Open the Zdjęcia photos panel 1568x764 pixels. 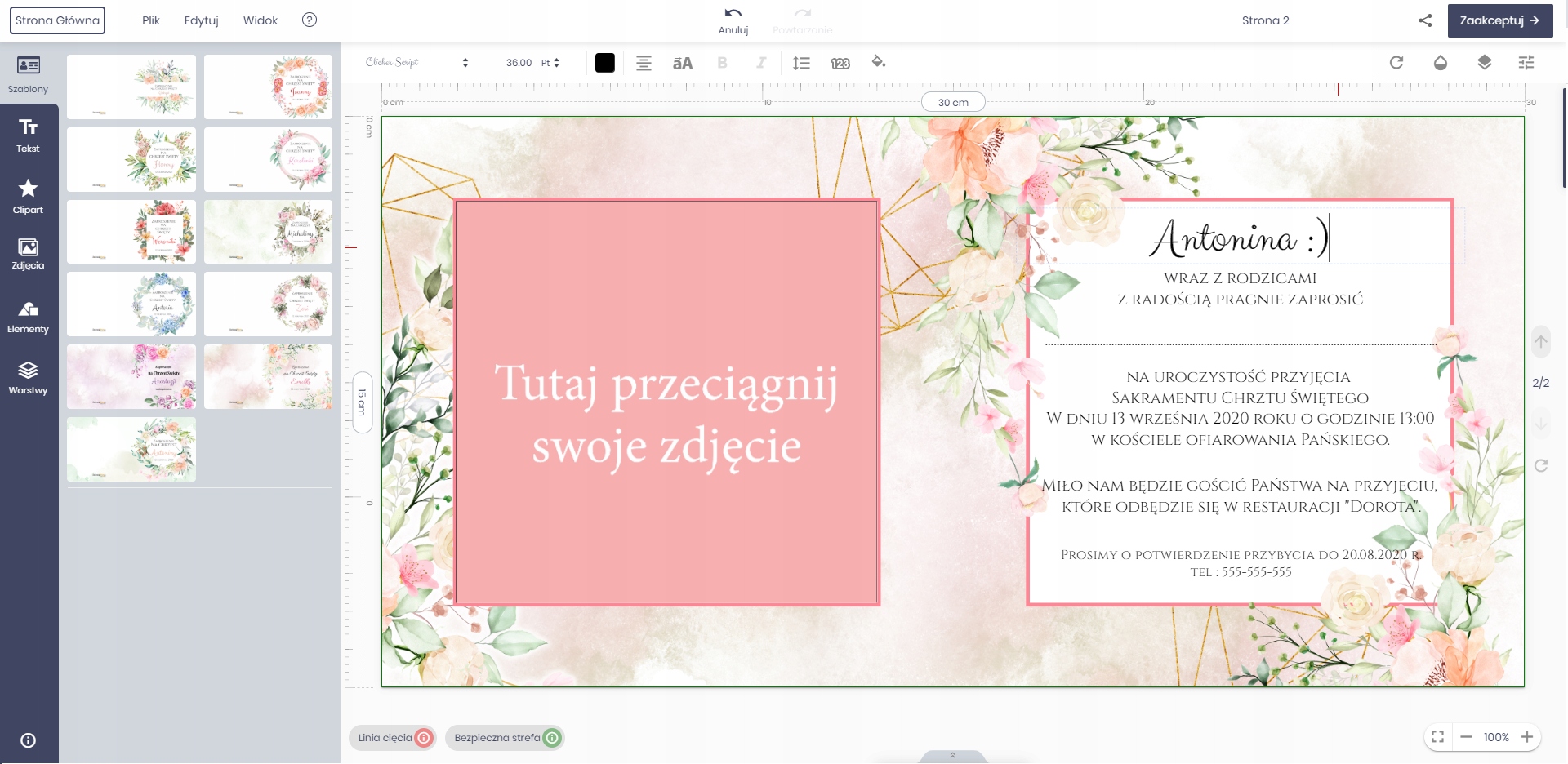pyautogui.click(x=29, y=254)
